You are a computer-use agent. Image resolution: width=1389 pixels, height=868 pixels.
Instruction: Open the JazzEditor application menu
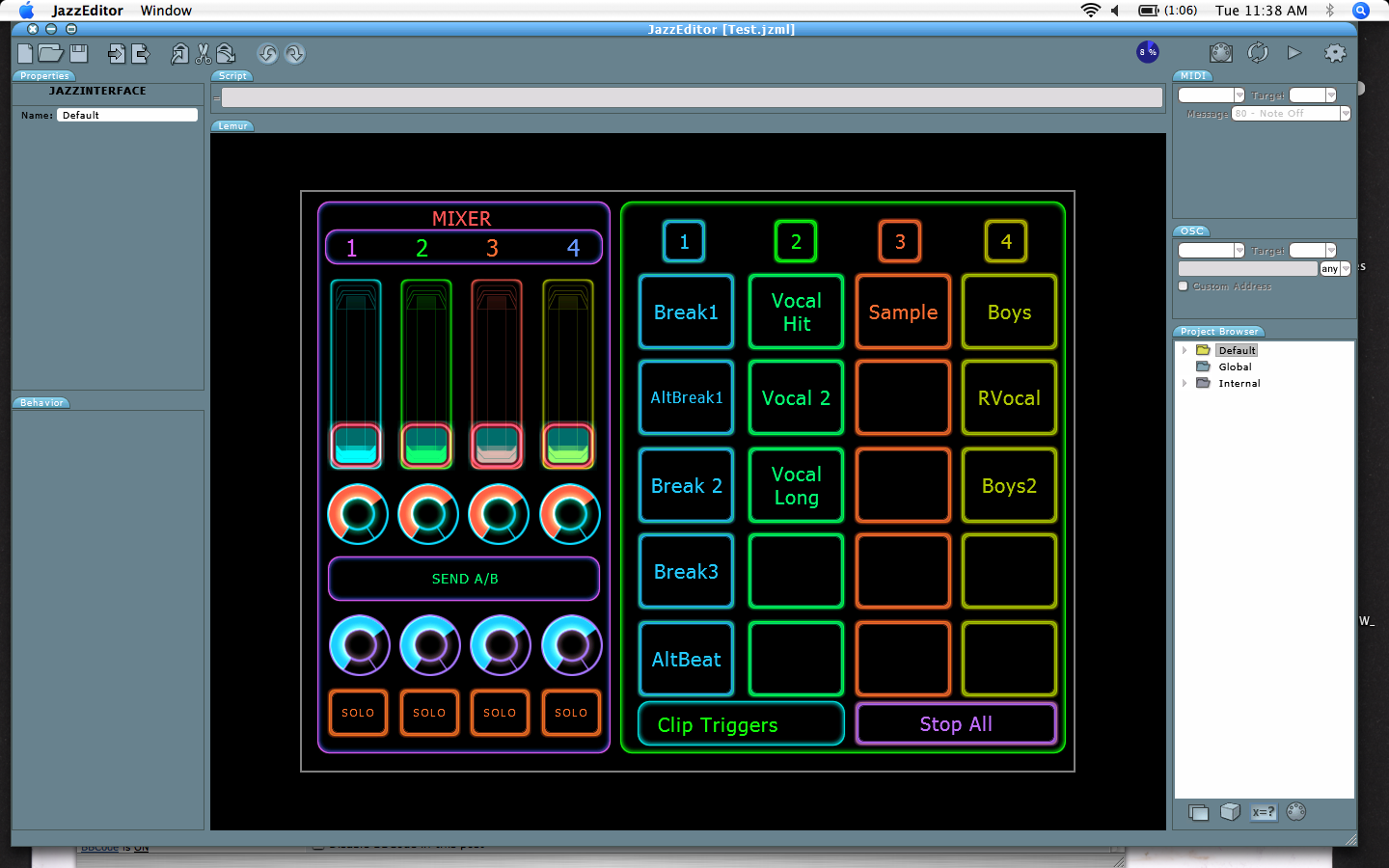point(87,11)
